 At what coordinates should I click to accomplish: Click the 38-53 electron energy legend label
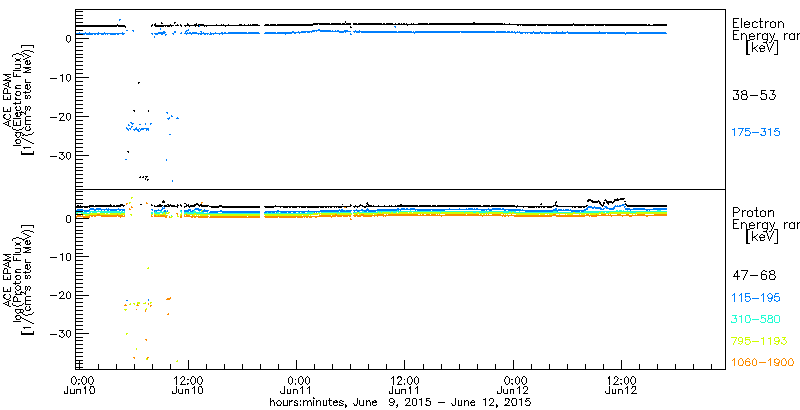pos(754,95)
